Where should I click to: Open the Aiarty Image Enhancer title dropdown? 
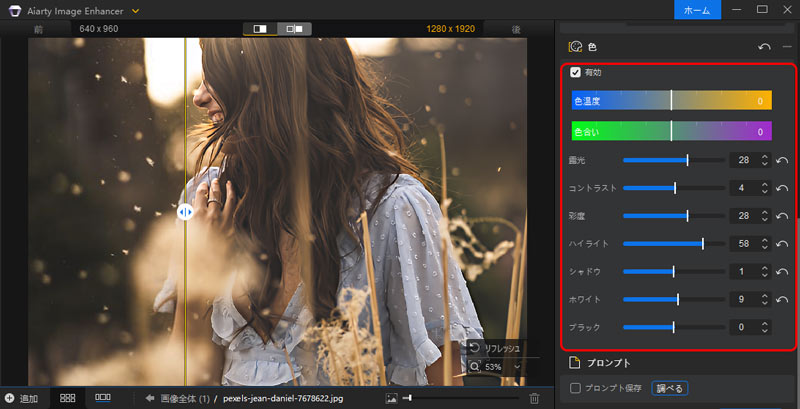[135, 10]
